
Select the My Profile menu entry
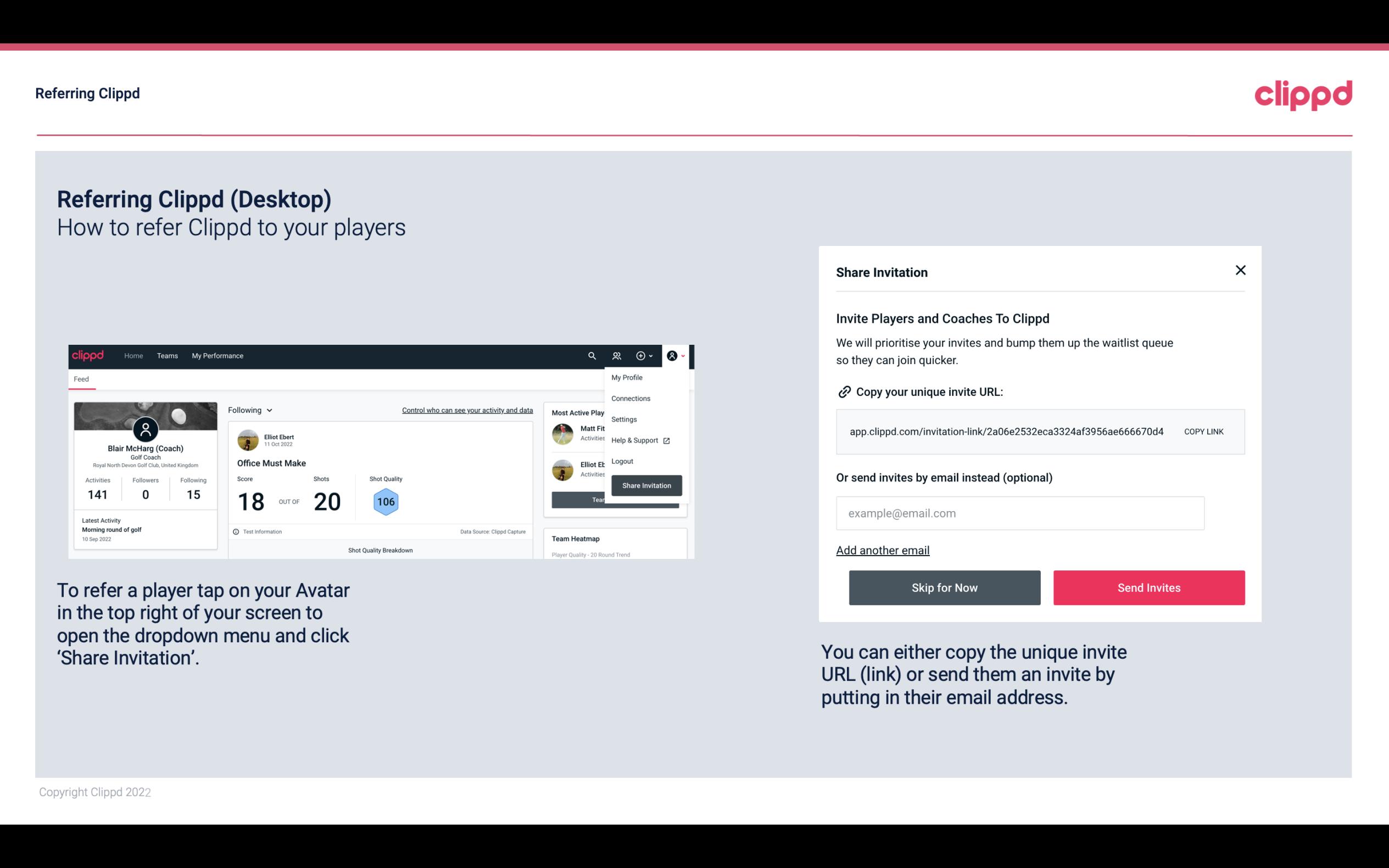point(627,377)
